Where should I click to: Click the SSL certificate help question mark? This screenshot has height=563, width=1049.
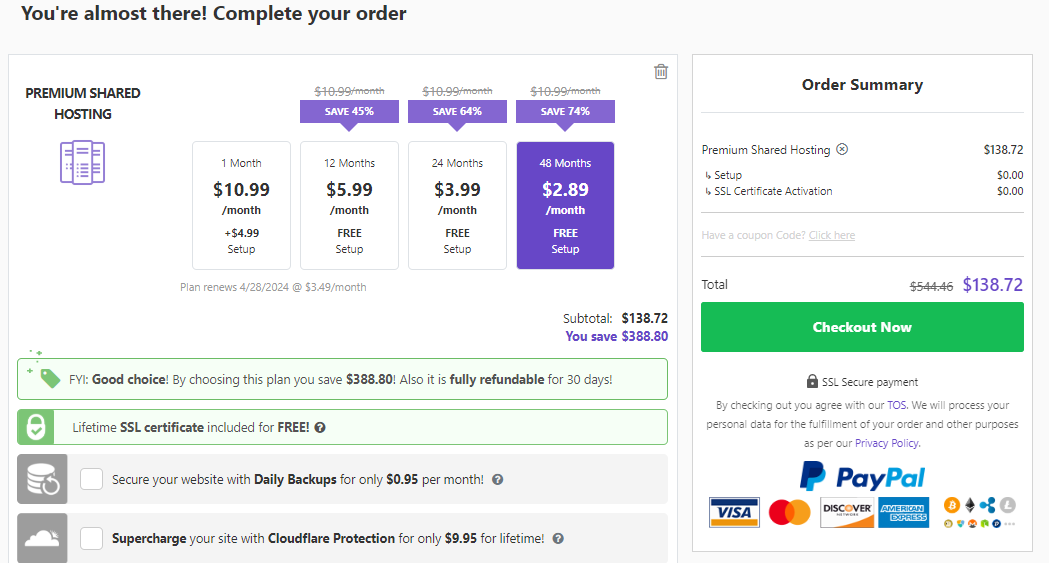click(x=320, y=428)
